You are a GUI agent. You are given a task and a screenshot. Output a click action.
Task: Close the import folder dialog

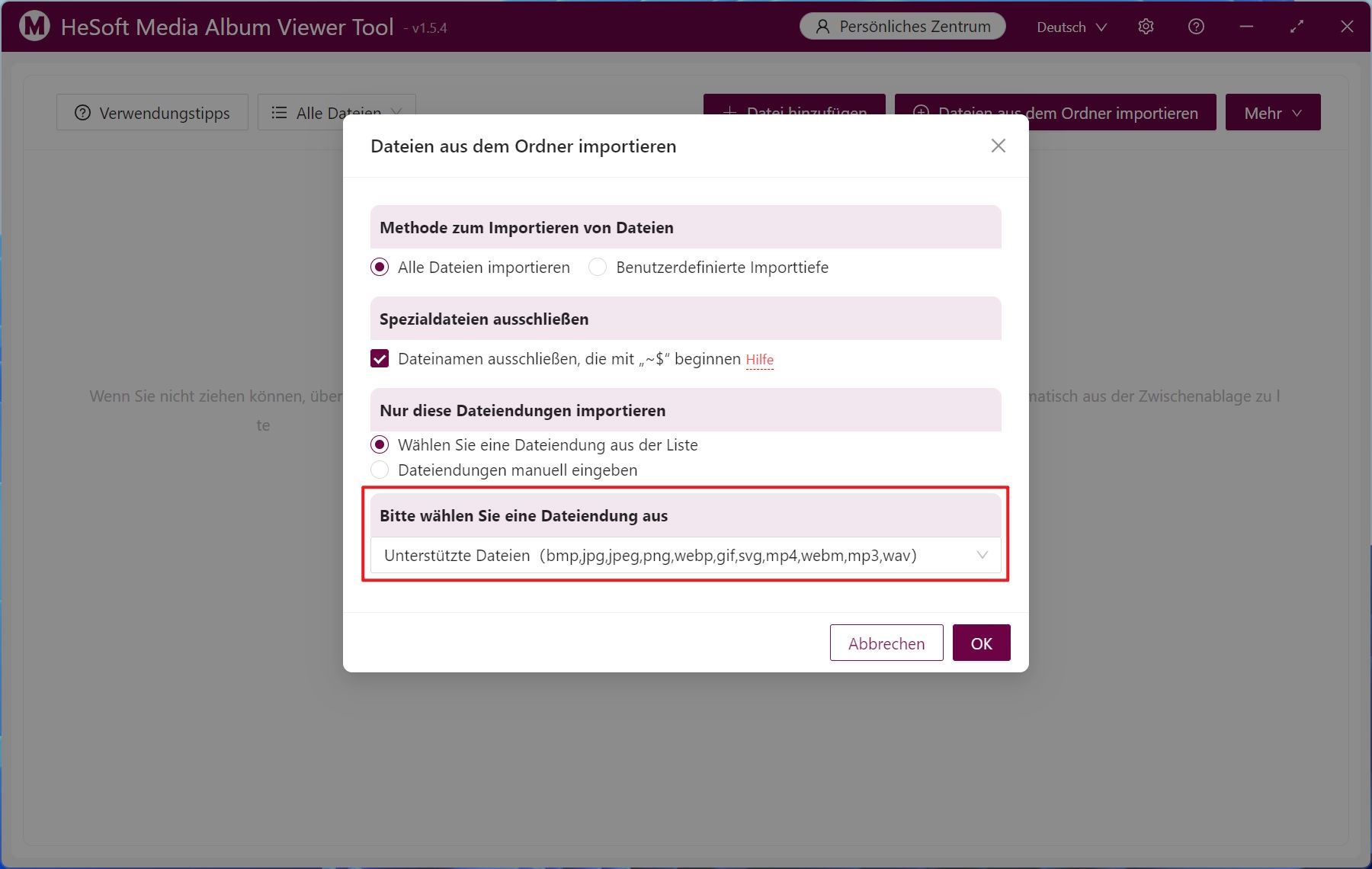click(998, 146)
